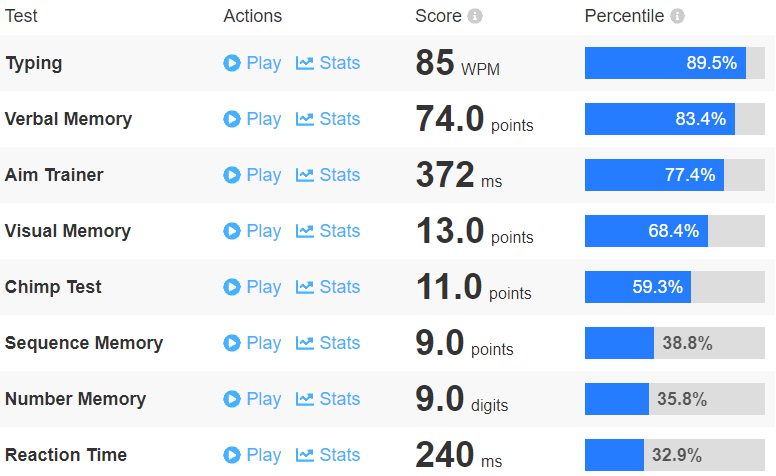Click the Play circle icon for Aim Trainer
The width and height of the screenshot is (776, 476).
coord(232,175)
